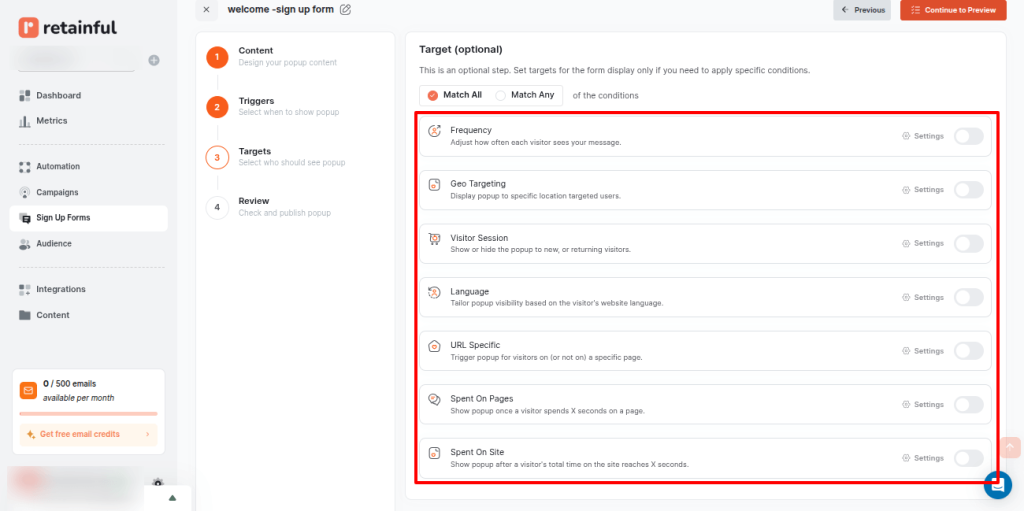1024x511 pixels.
Task: Click the plus icon beside store selector
Action: [x=153, y=60]
